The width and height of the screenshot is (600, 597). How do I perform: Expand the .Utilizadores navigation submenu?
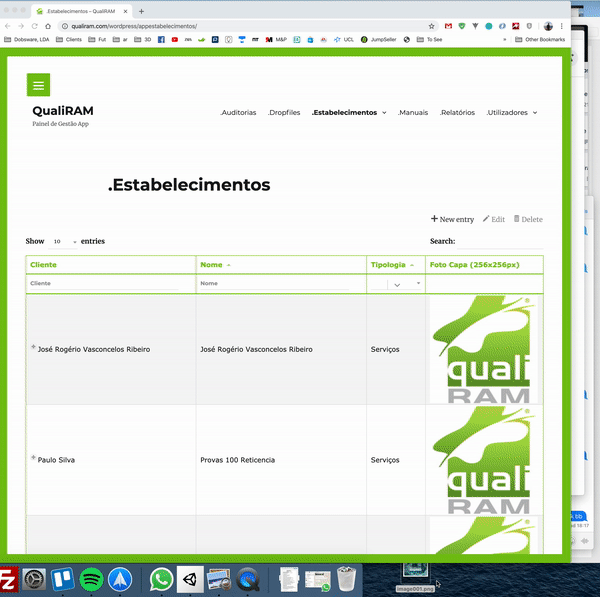pyautogui.click(x=511, y=113)
